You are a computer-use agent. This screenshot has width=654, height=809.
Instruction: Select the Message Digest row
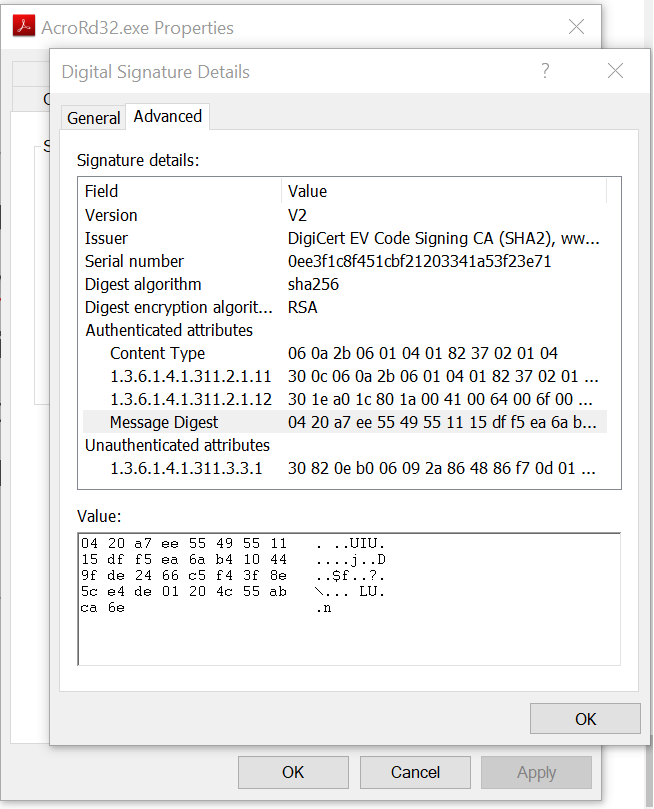pos(345,423)
